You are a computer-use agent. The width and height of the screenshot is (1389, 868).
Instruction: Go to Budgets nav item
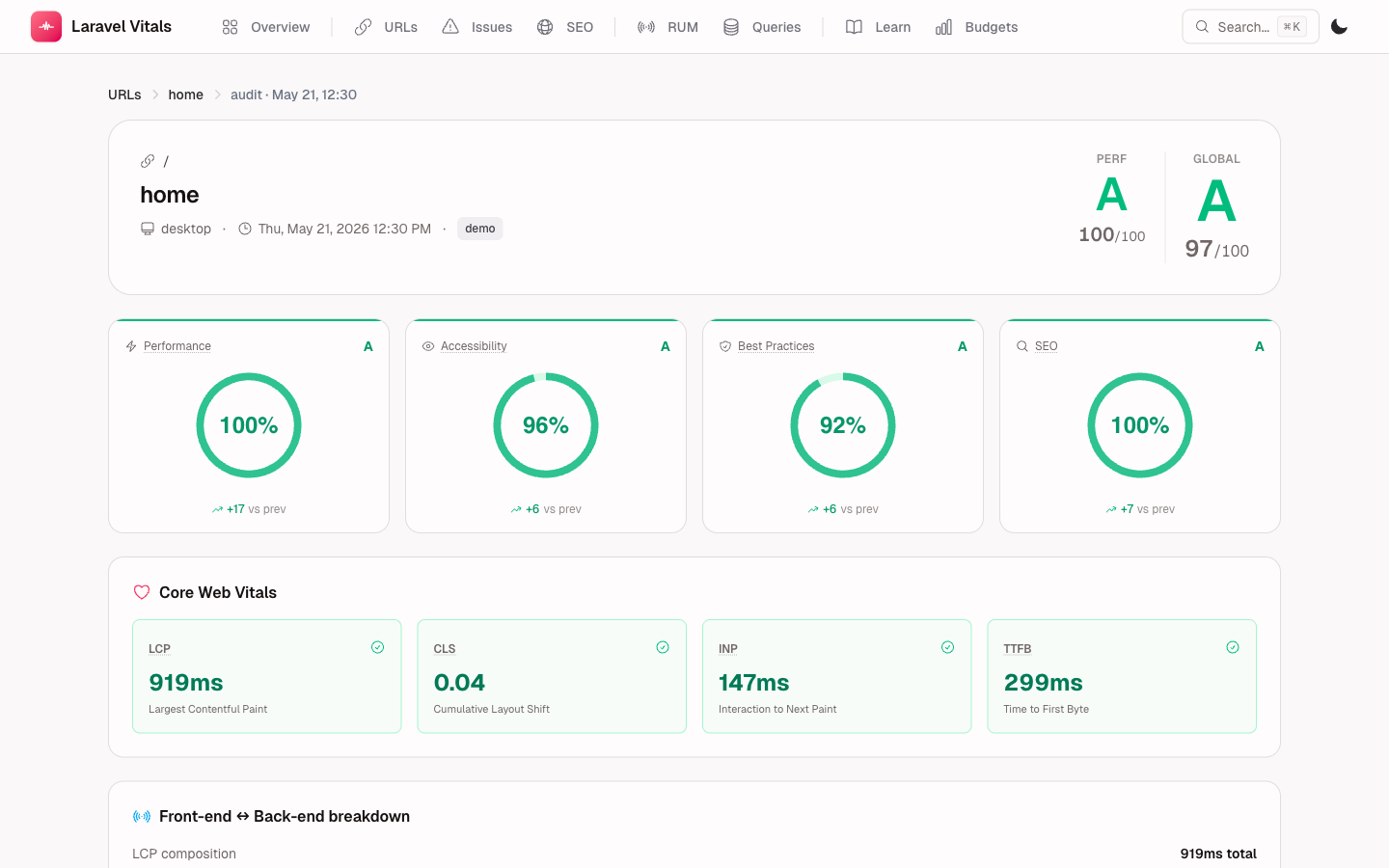[976, 27]
